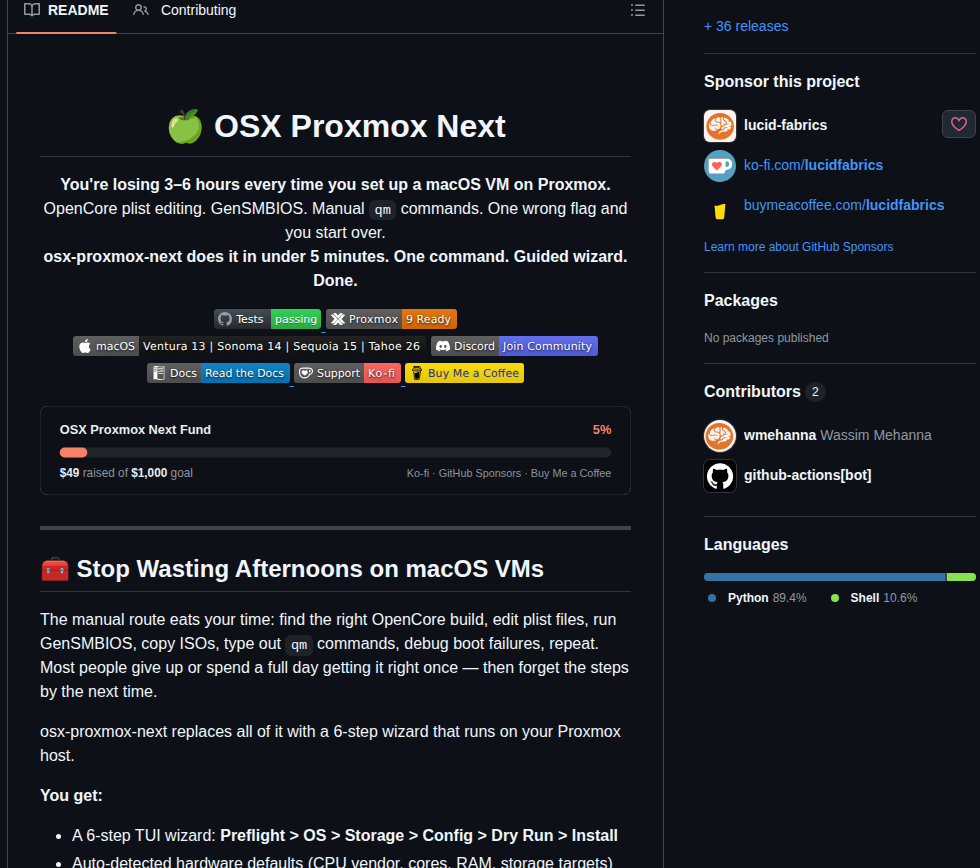Click the github-actions[bot] Octocat avatar
Viewport: 980px width, 868px height.
(x=720, y=476)
